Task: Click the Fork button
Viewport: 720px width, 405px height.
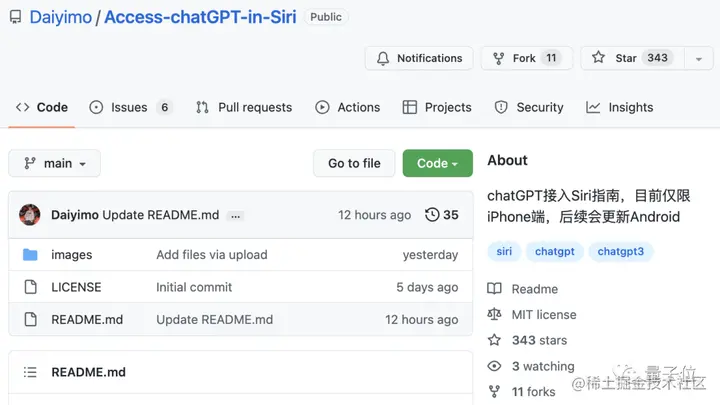Action: pos(527,58)
